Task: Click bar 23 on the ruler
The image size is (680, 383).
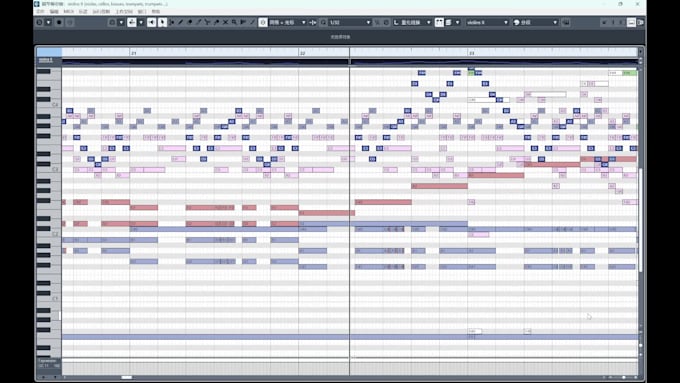Action: click(x=471, y=53)
